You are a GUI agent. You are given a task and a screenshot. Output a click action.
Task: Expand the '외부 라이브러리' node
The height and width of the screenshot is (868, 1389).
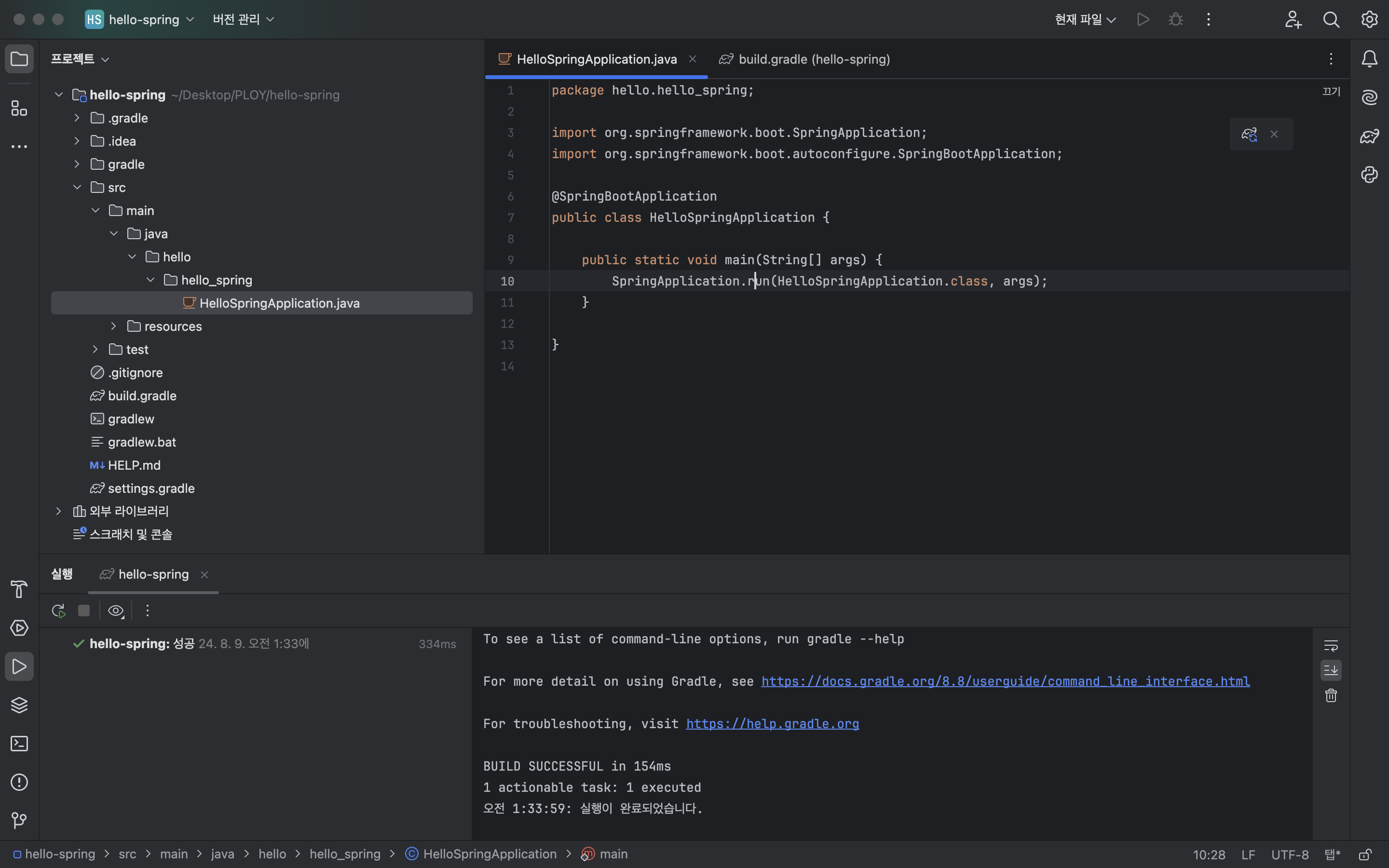click(58, 511)
